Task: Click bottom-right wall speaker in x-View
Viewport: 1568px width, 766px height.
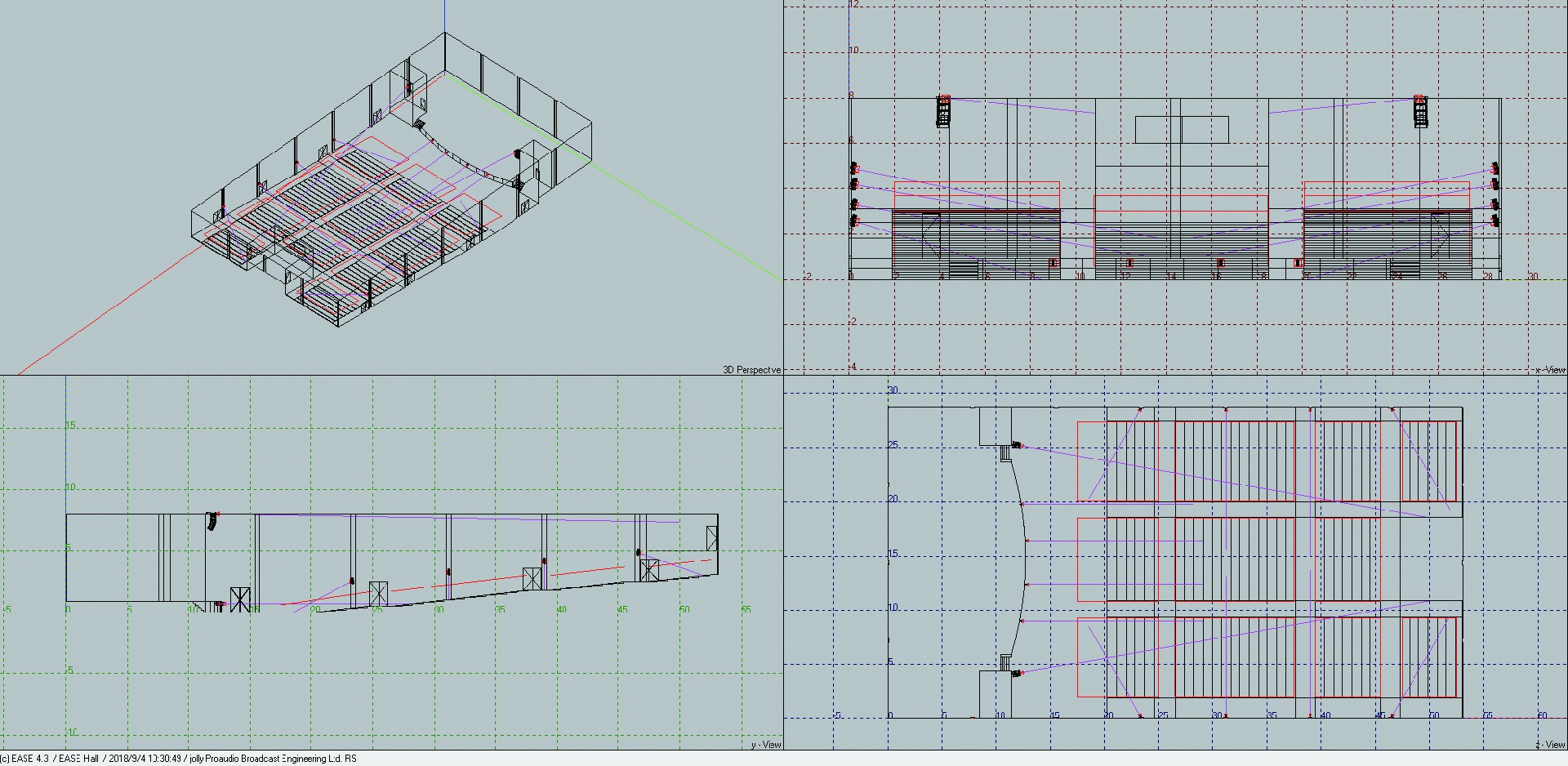Action: [1495, 220]
